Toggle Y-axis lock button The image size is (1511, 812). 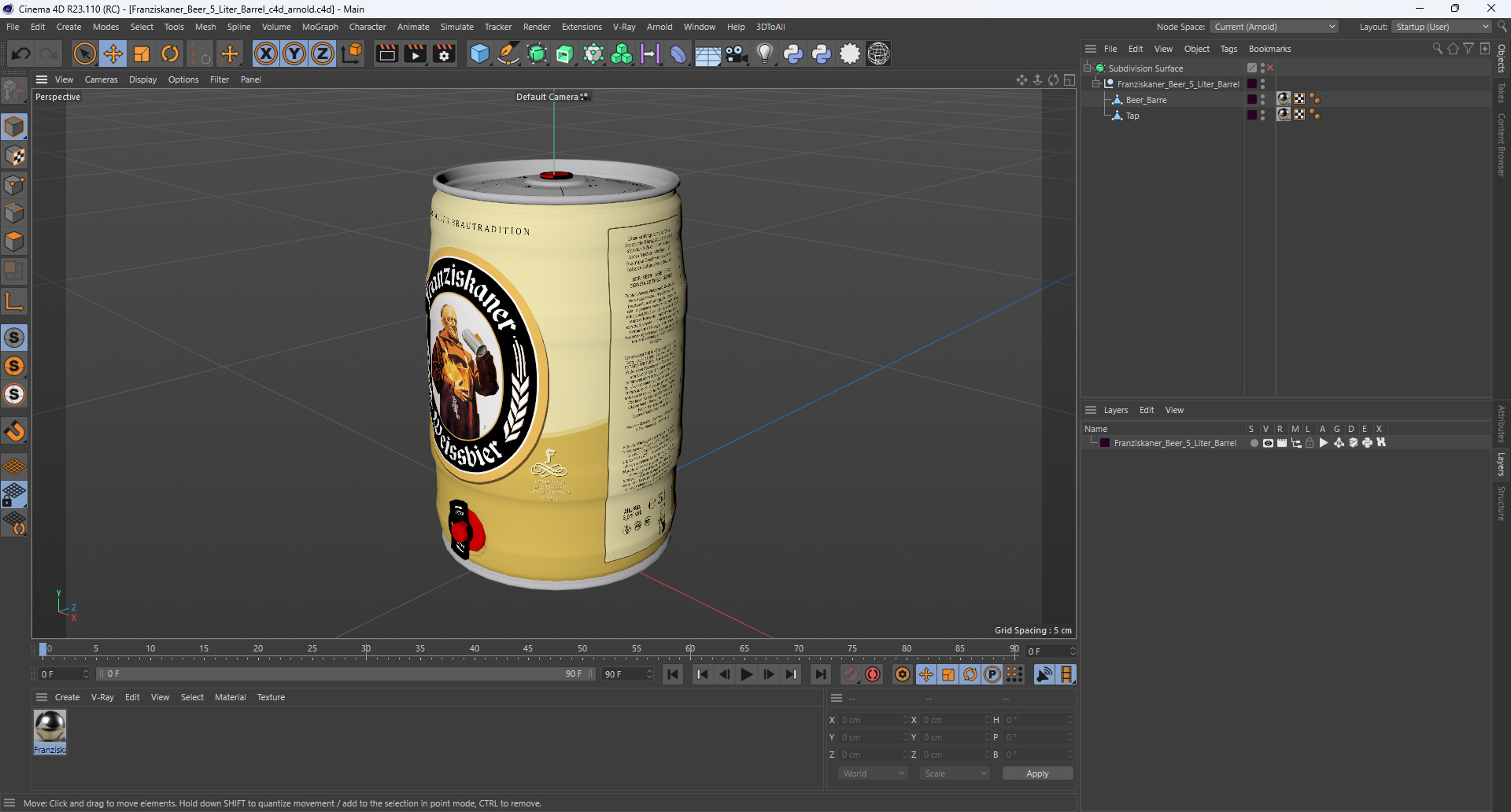294,54
